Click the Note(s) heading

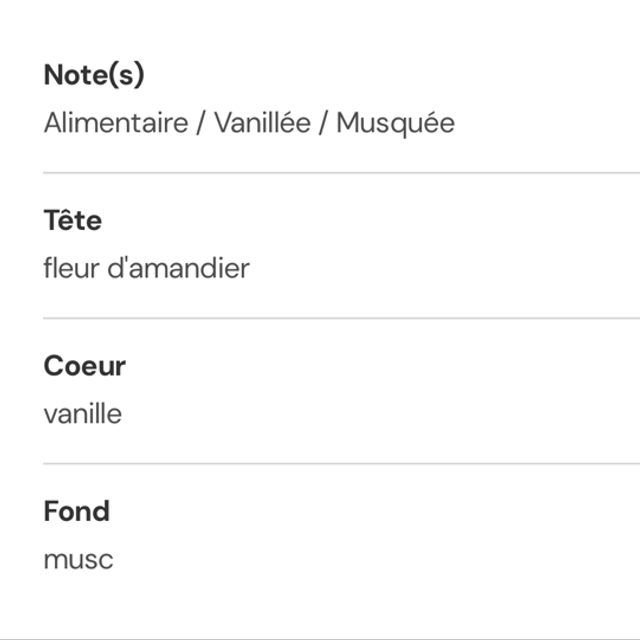[94, 75]
